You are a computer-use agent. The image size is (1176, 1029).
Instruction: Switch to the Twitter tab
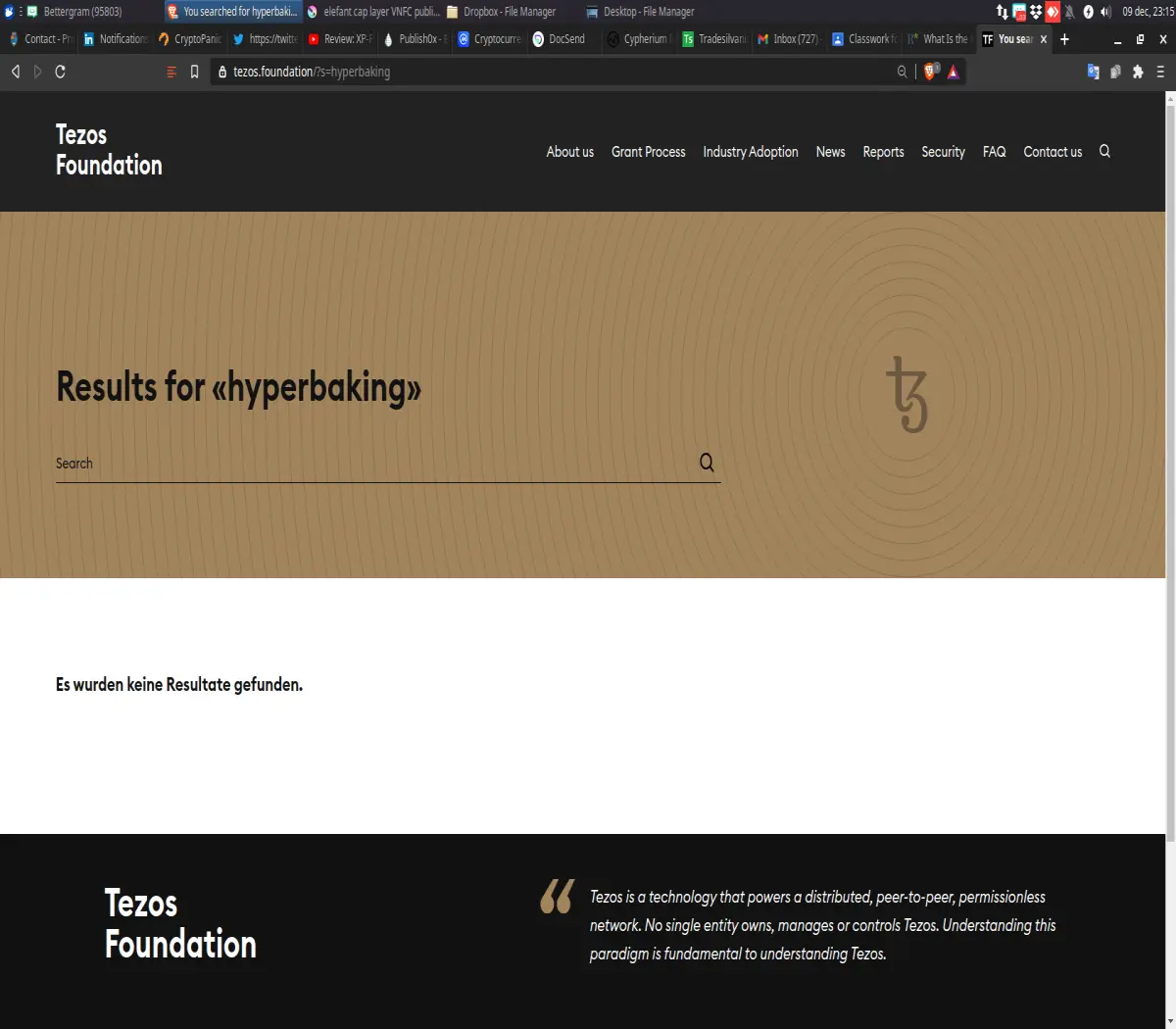265,39
